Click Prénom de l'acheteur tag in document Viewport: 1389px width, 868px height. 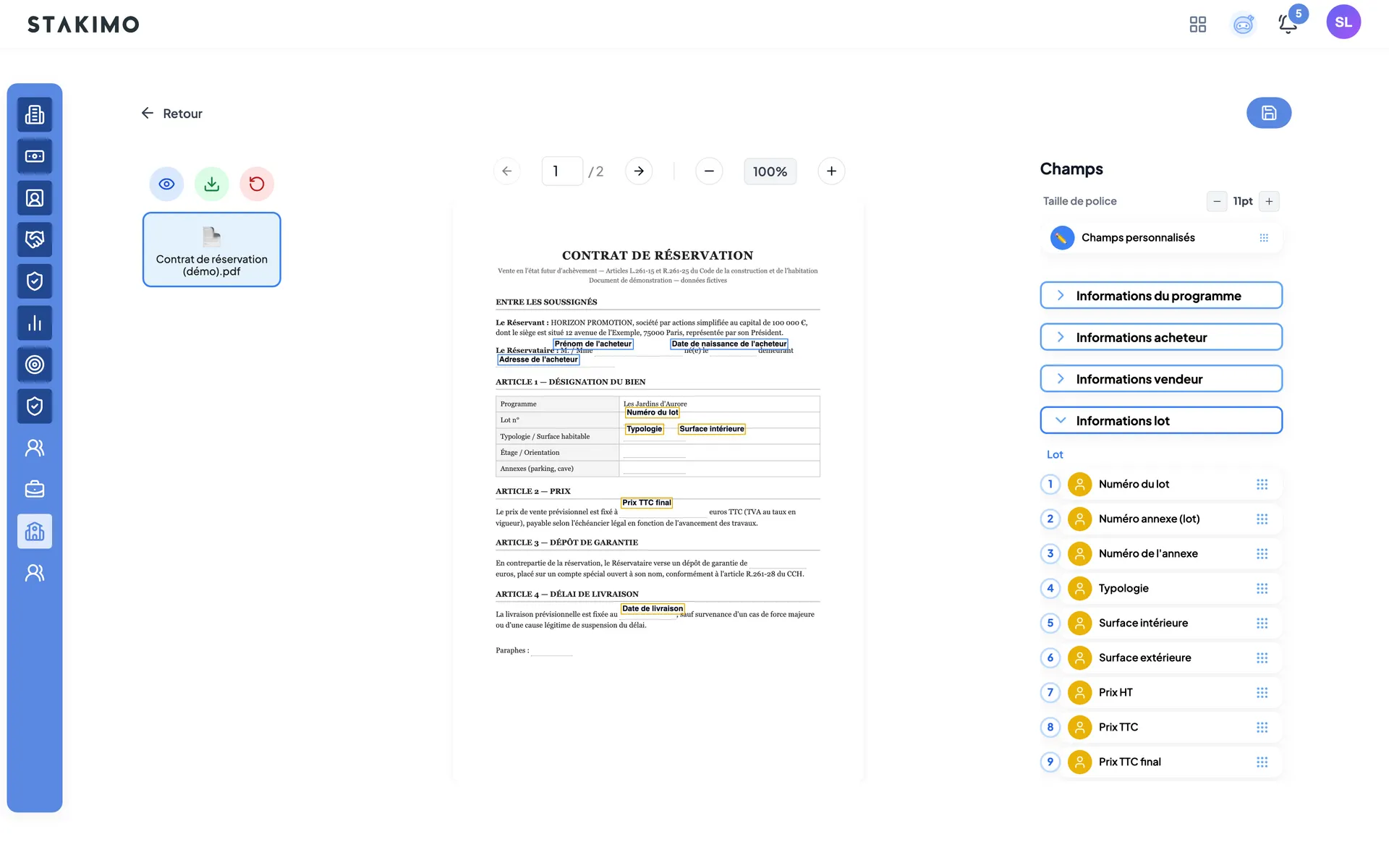(x=593, y=344)
